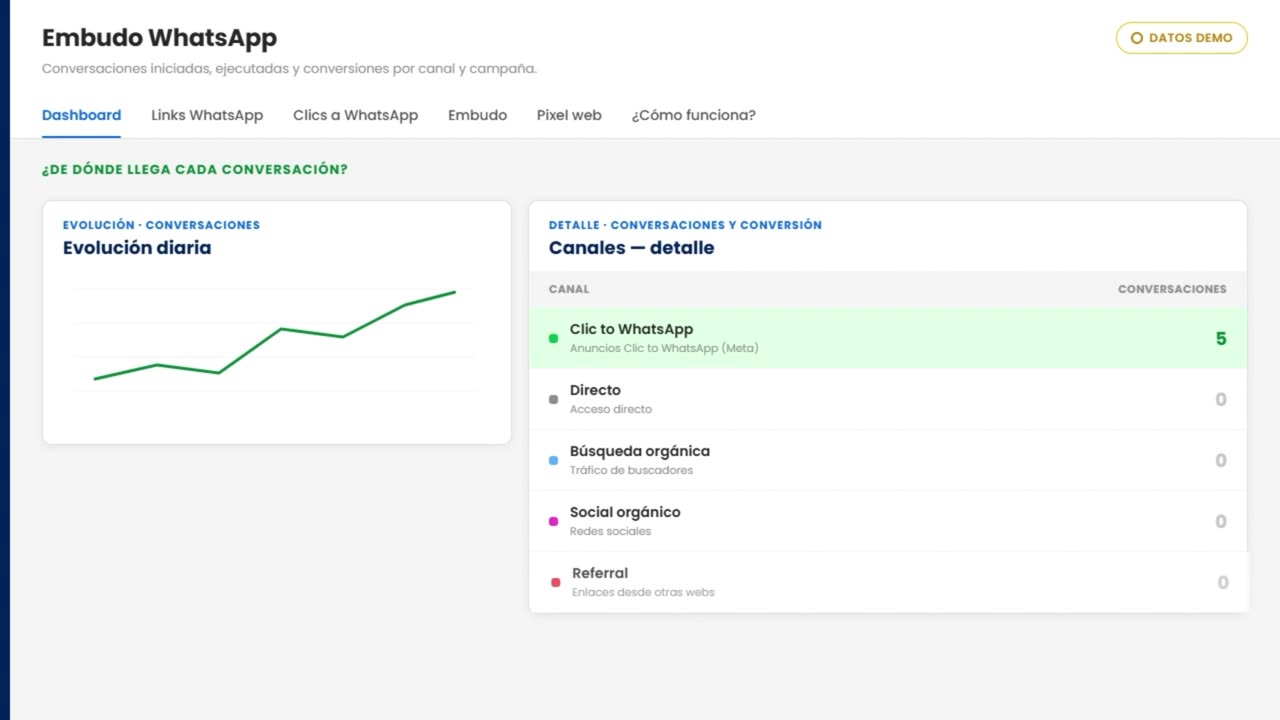
Task: Click the Canales — detalle card title
Action: click(631, 248)
